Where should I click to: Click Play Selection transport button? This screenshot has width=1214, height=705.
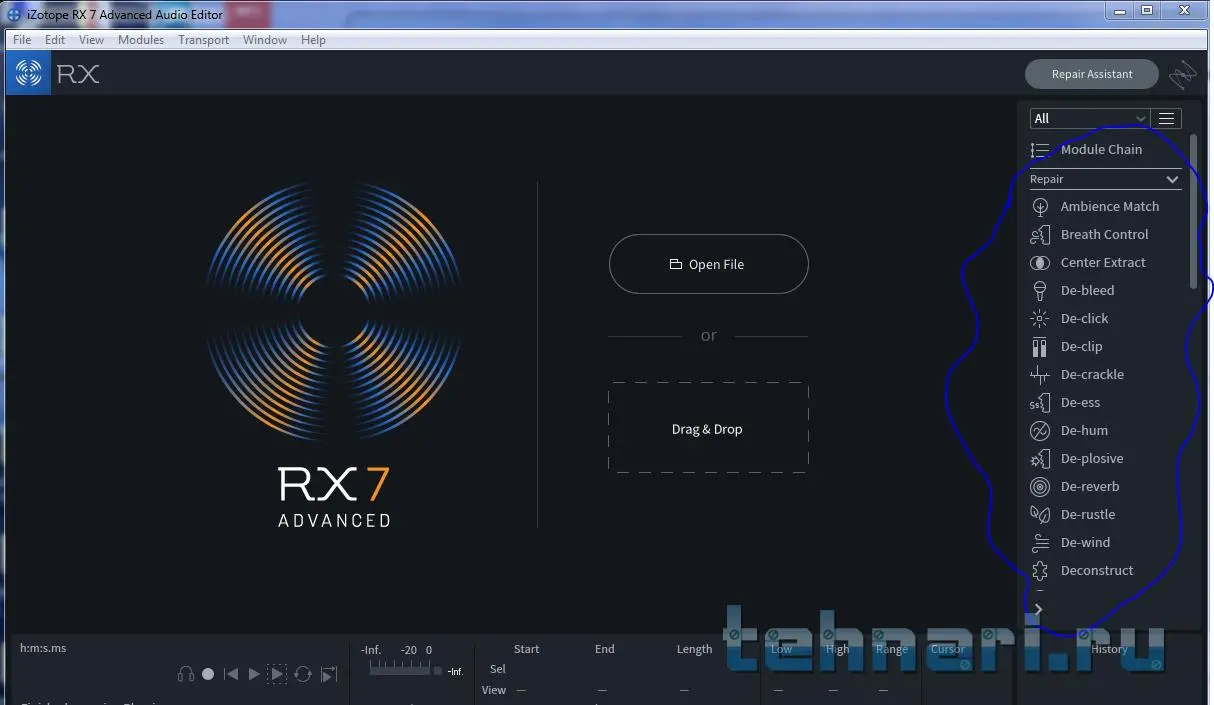(277, 674)
